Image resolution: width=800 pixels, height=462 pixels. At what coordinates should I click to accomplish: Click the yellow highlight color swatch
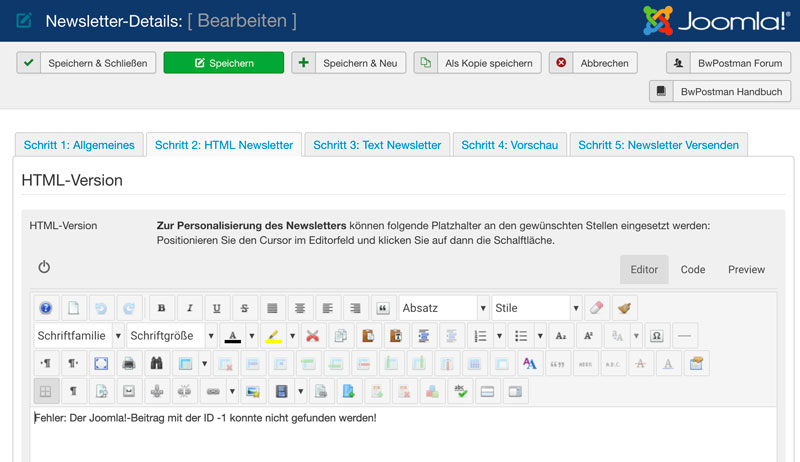(x=272, y=336)
